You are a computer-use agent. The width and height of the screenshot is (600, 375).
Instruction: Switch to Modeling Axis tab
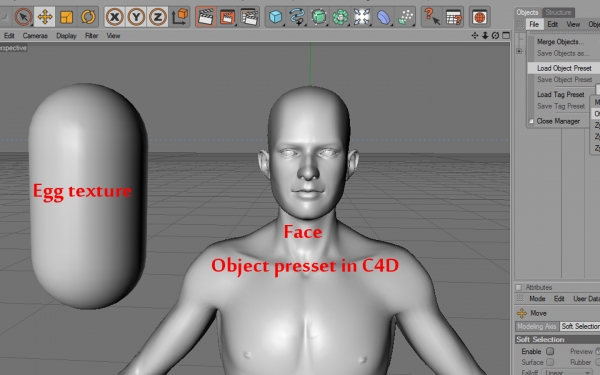click(536, 326)
